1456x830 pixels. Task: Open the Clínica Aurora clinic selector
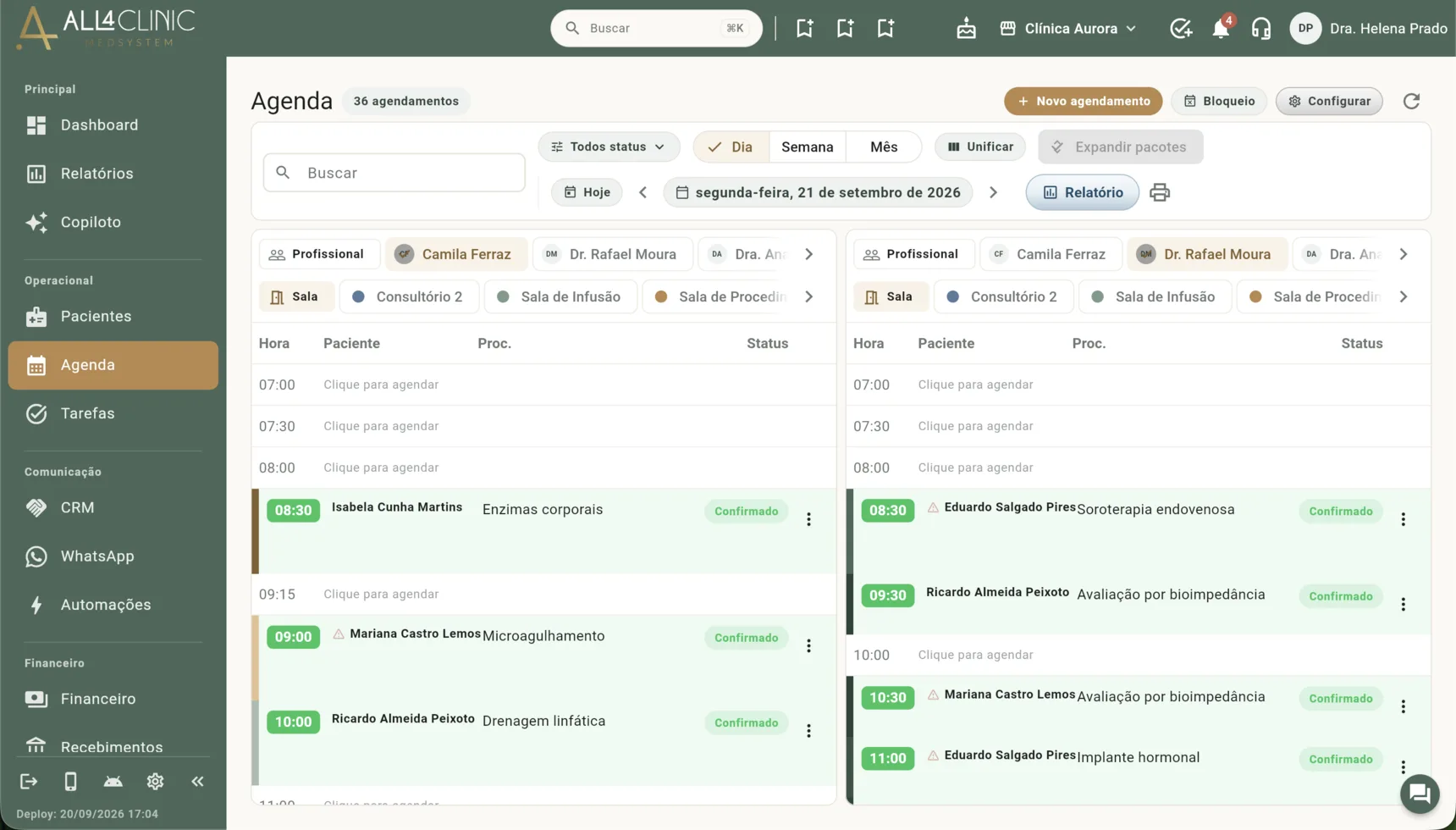click(x=1068, y=28)
